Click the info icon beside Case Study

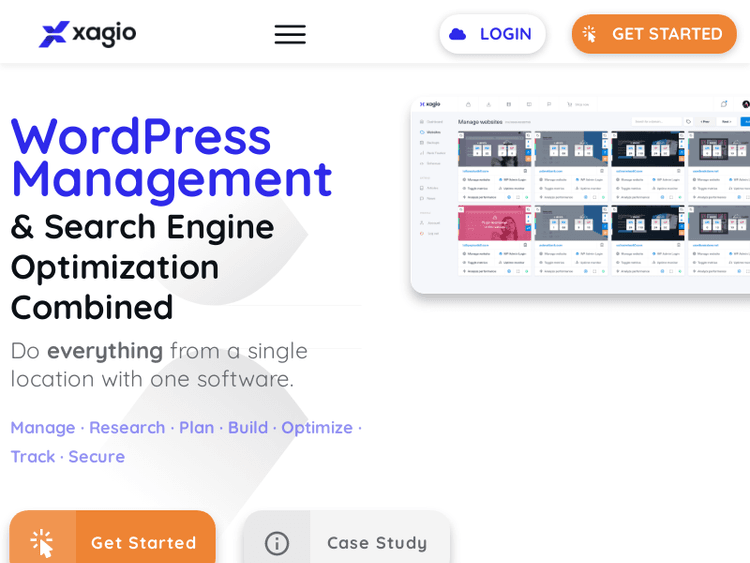coord(277,542)
